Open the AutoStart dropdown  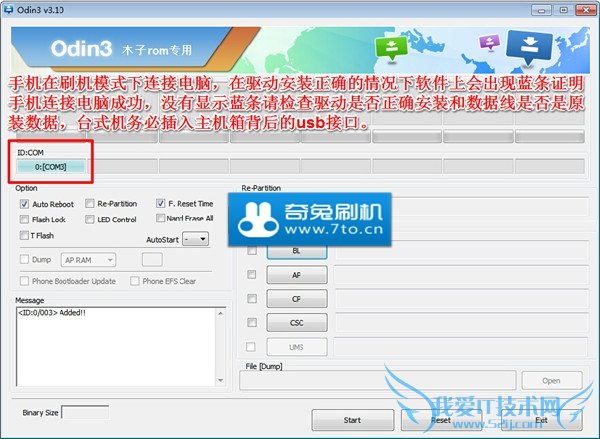[x=196, y=239]
